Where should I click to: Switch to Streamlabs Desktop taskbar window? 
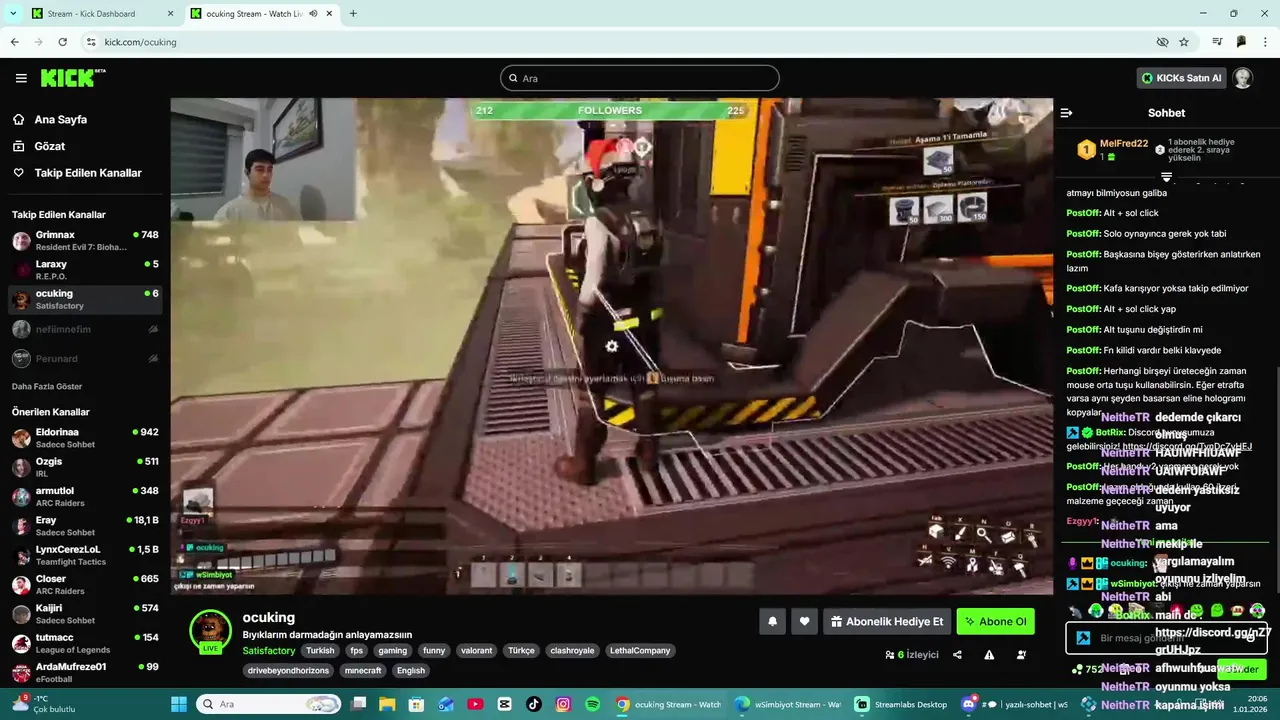click(901, 704)
